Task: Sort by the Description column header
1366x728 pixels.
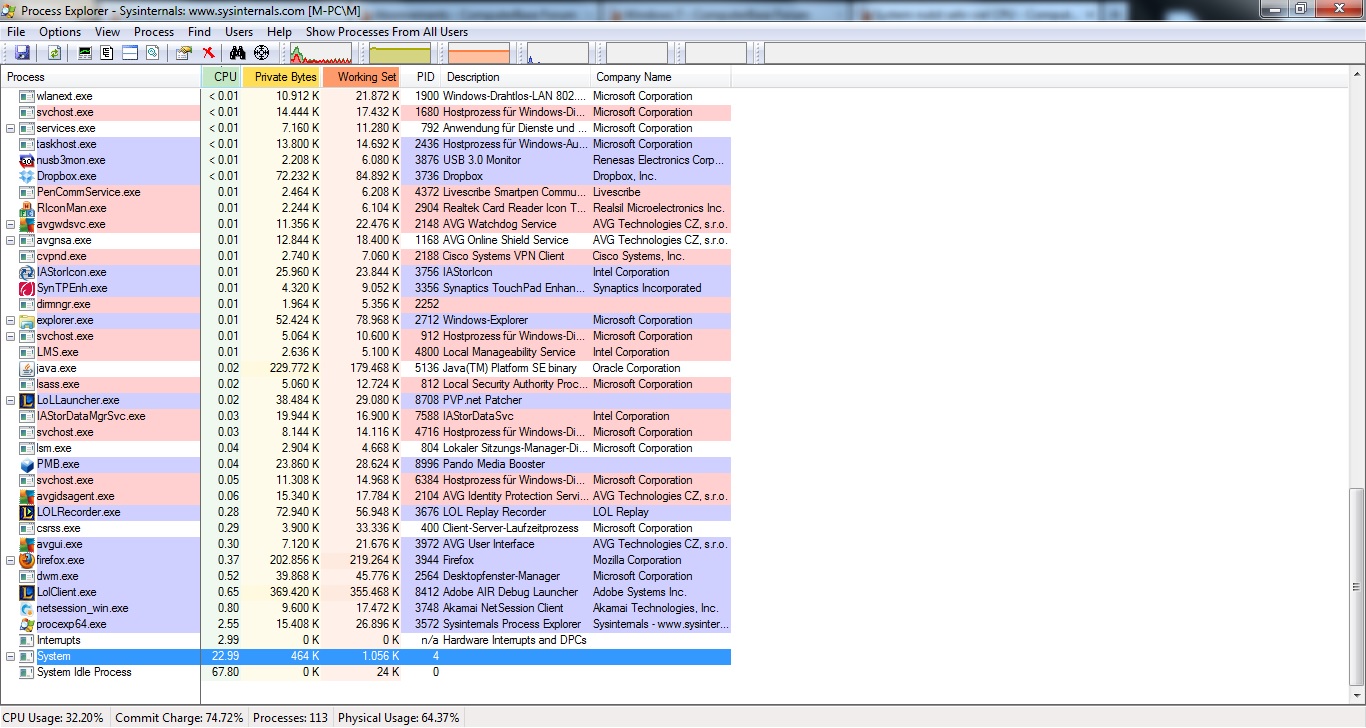Action: point(515,77)
